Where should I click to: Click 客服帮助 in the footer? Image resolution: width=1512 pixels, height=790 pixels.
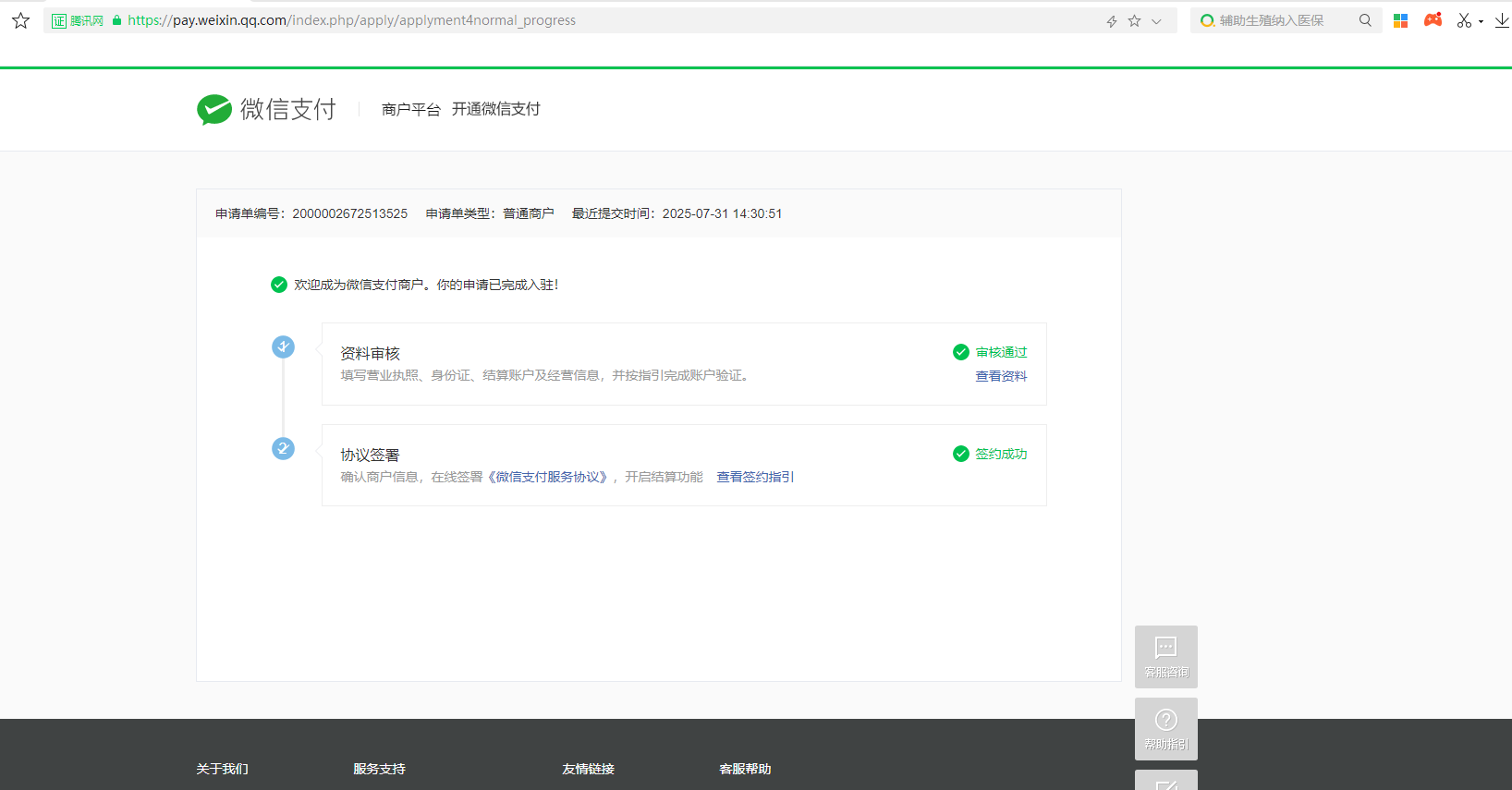point(746,769)
